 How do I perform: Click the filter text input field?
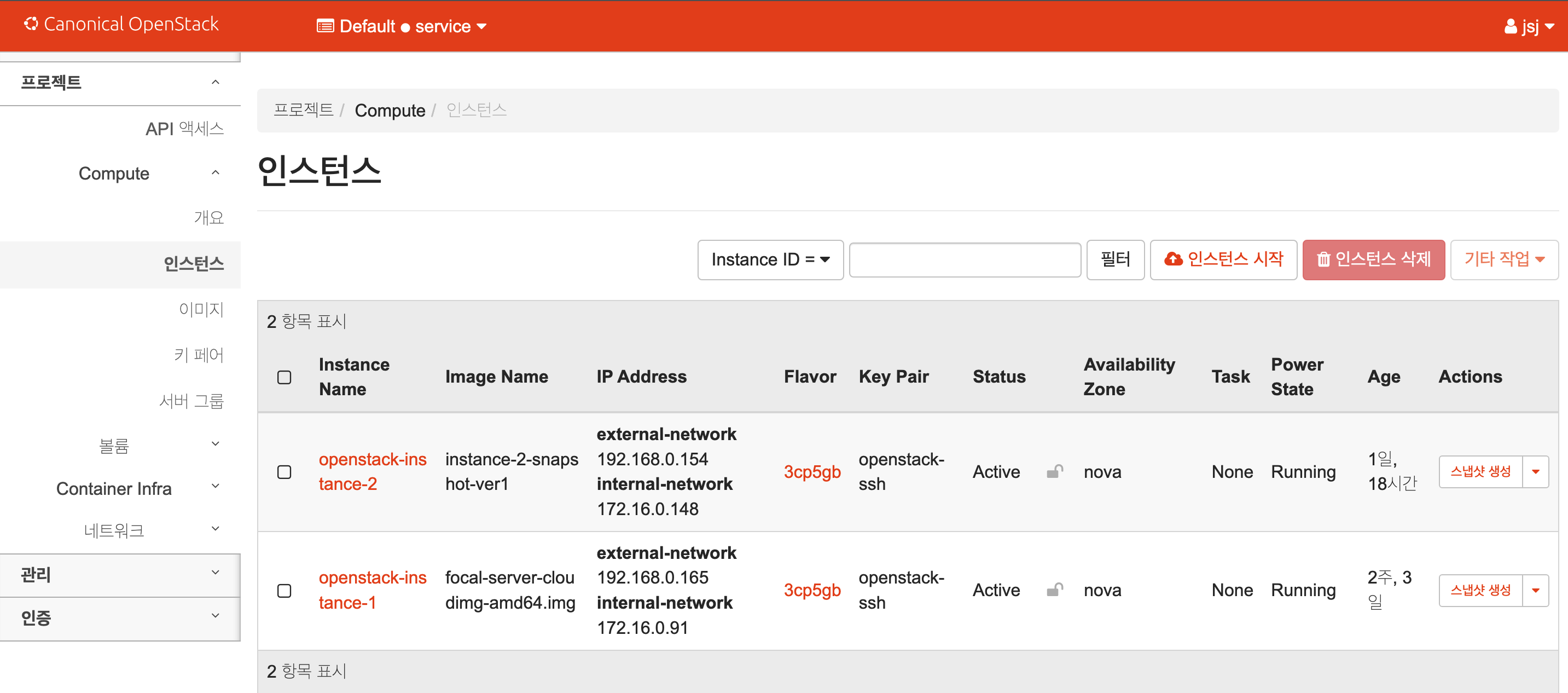point(964,259)
